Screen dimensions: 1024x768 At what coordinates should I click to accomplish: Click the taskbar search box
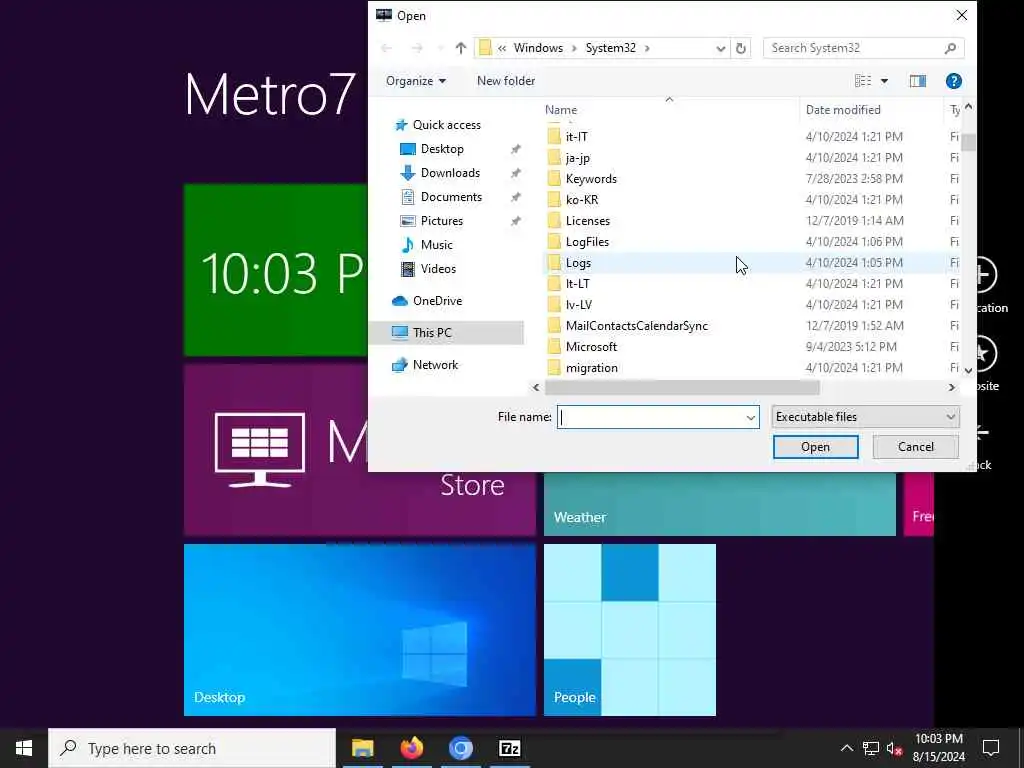click(192, 748)
